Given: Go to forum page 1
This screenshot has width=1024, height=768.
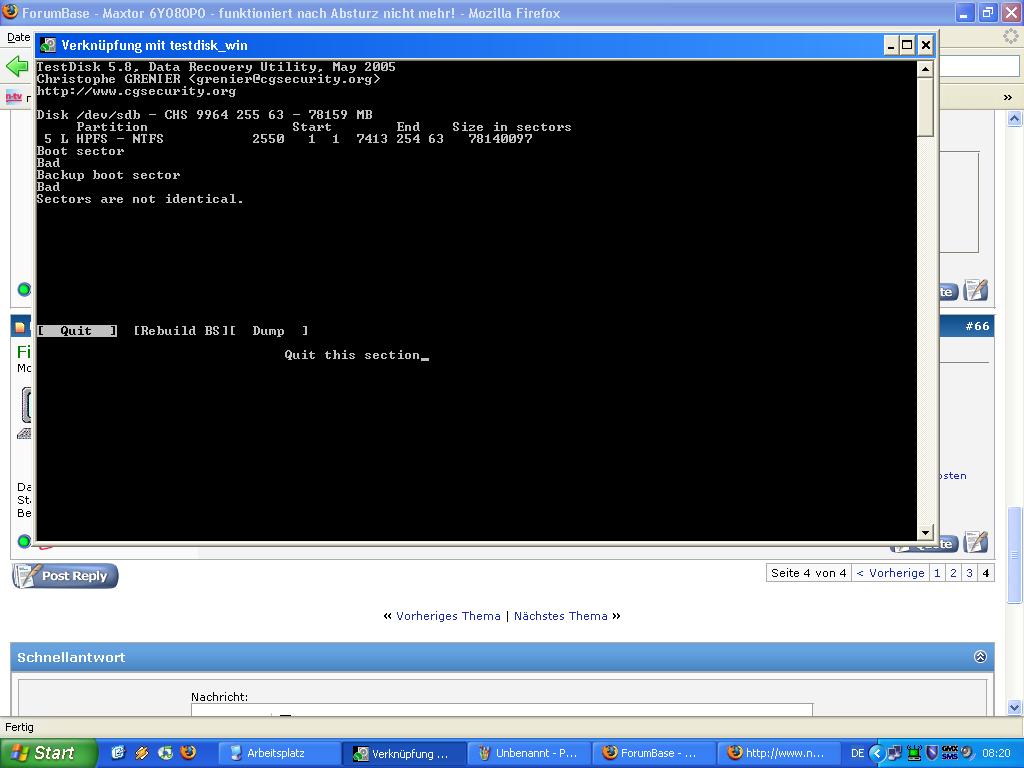Looking at the screenshot, I should 937,573.
